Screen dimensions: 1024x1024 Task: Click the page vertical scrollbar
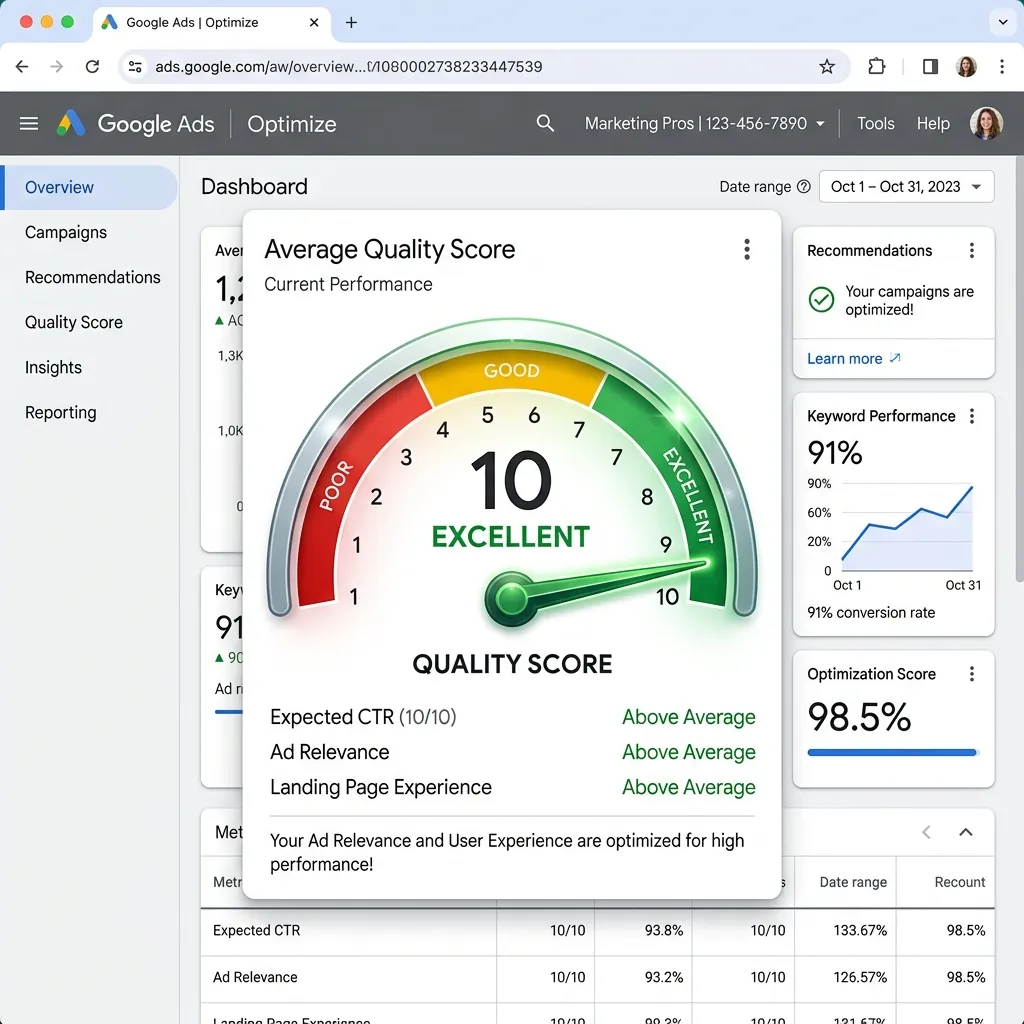coord(1019,369)
